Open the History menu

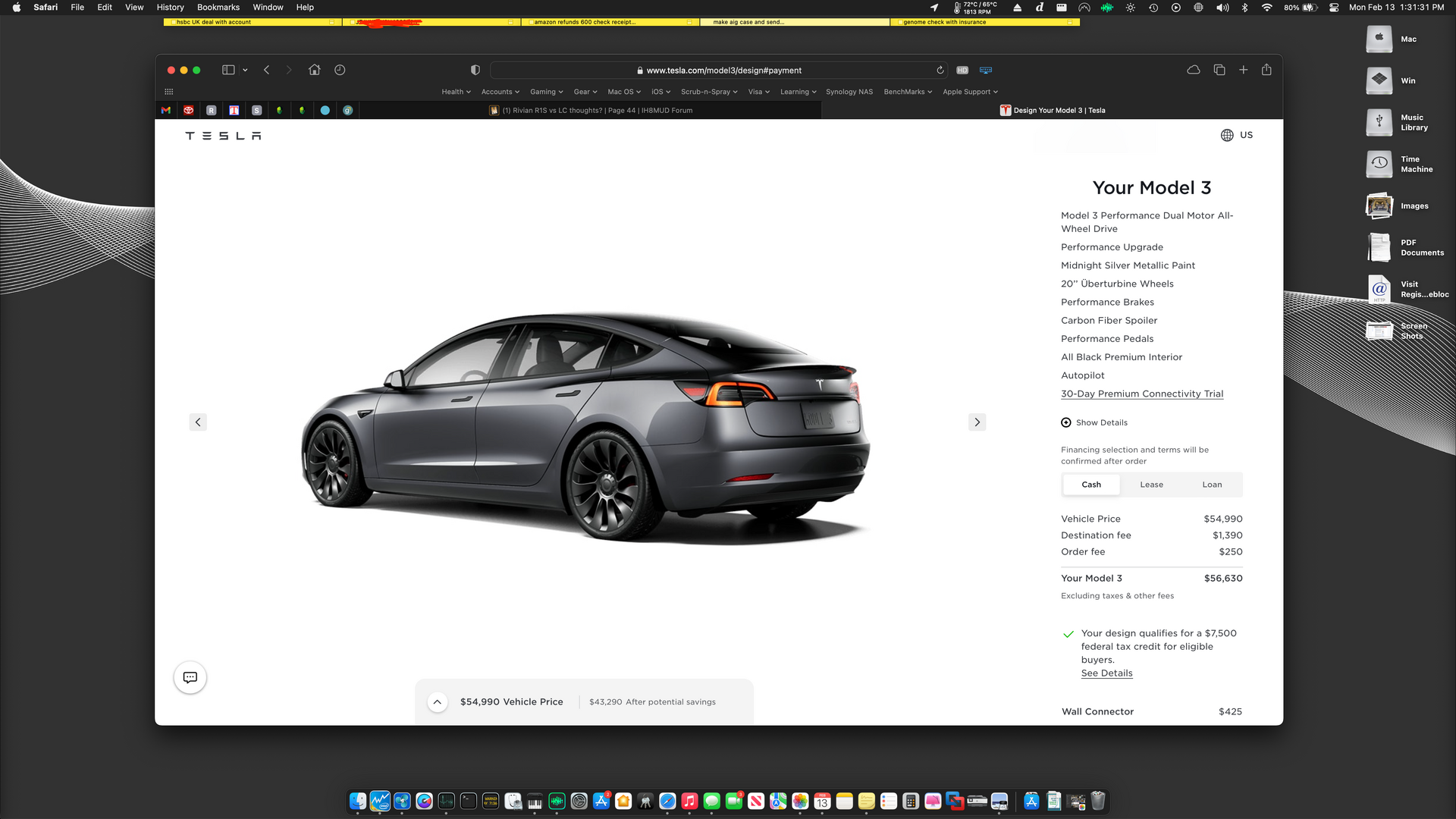tap(170, 8)
